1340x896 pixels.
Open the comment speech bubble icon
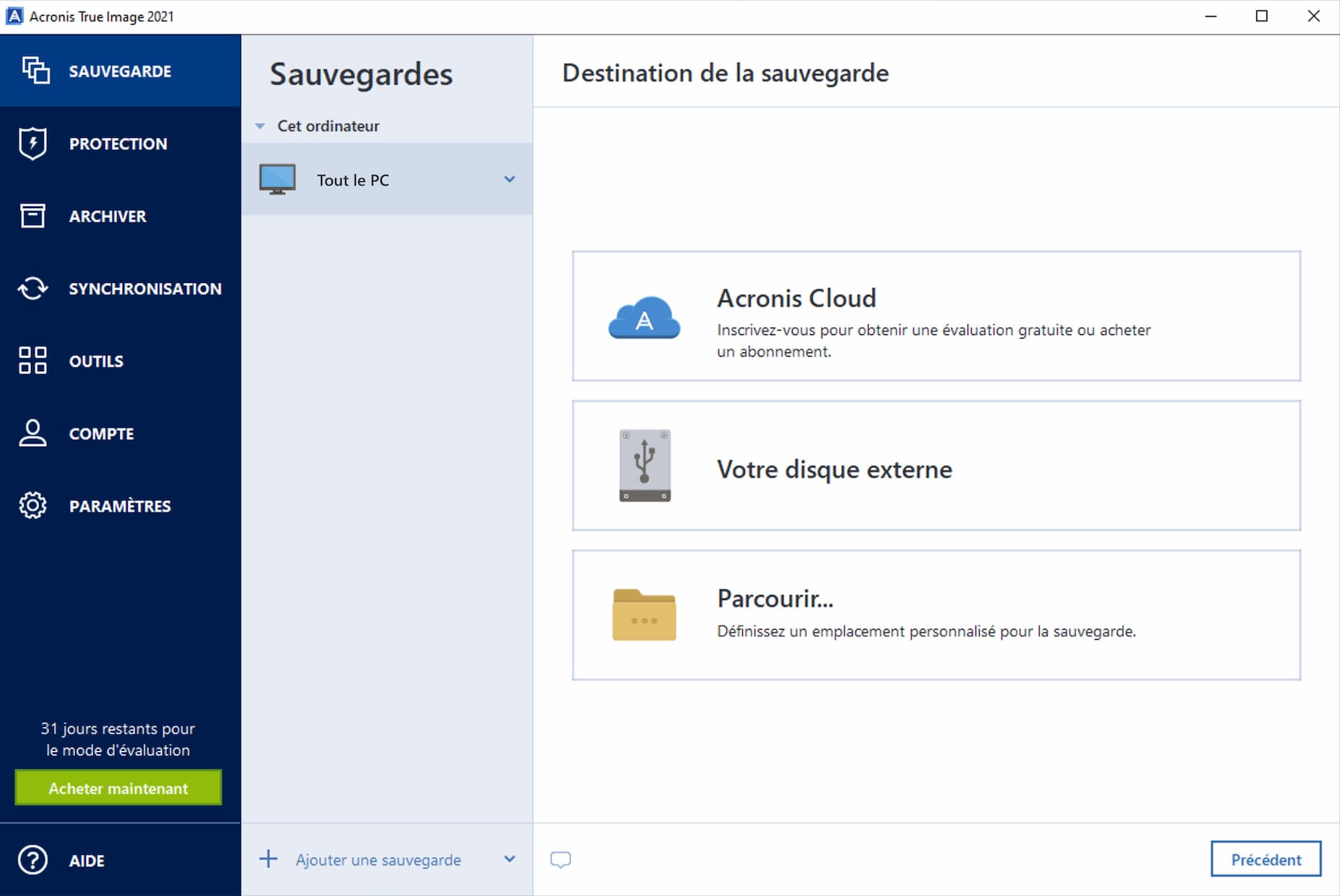[x=560, y=860]
